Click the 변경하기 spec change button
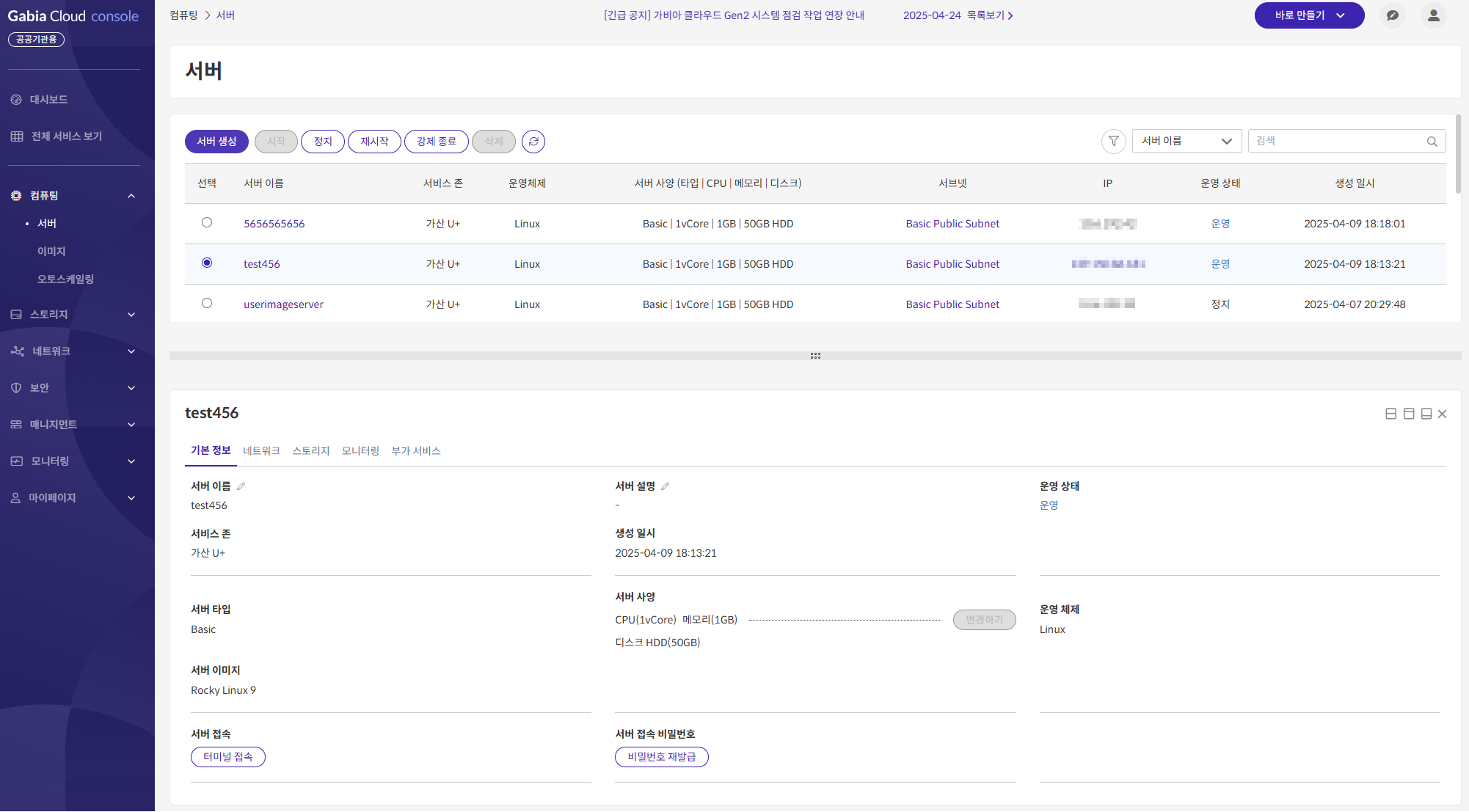 [984, 620]
